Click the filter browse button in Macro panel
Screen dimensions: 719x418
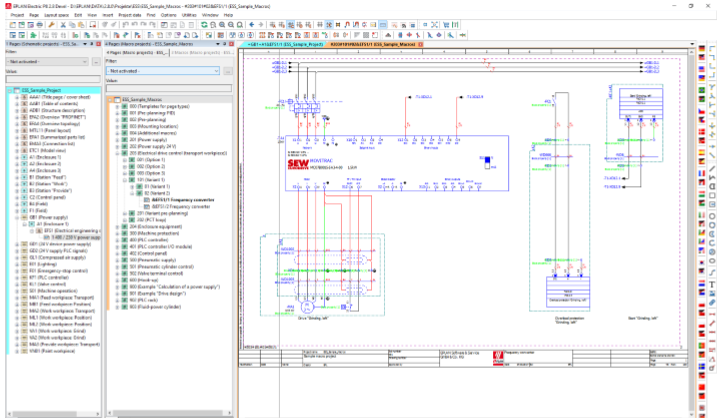pyautogui.click(x=229, y=72)
